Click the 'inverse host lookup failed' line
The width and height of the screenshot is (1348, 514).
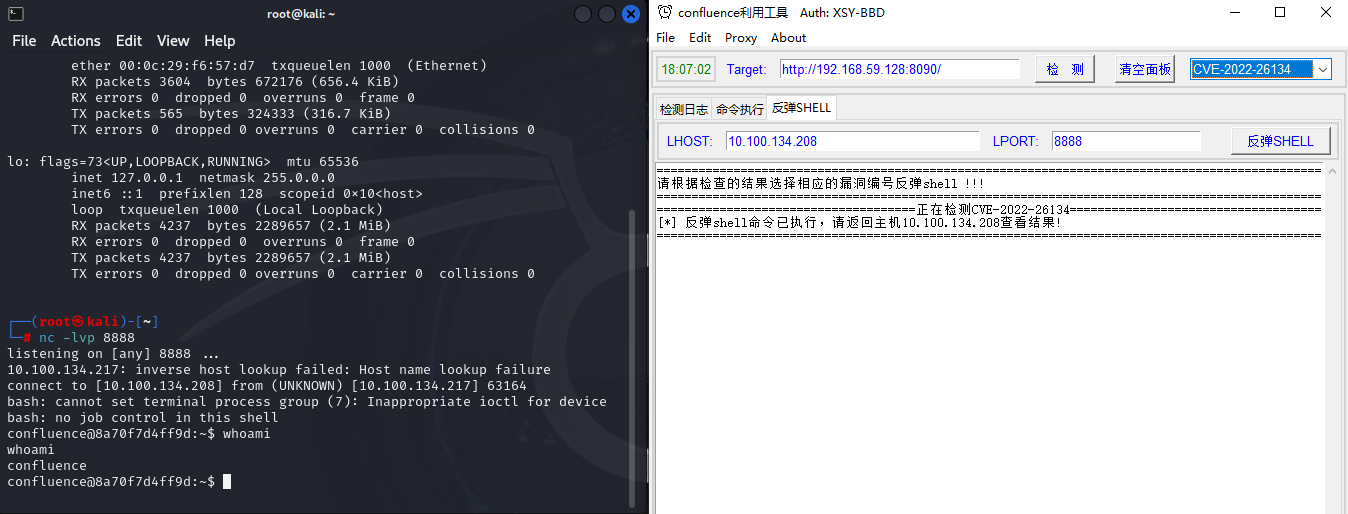tap(279, 370)
